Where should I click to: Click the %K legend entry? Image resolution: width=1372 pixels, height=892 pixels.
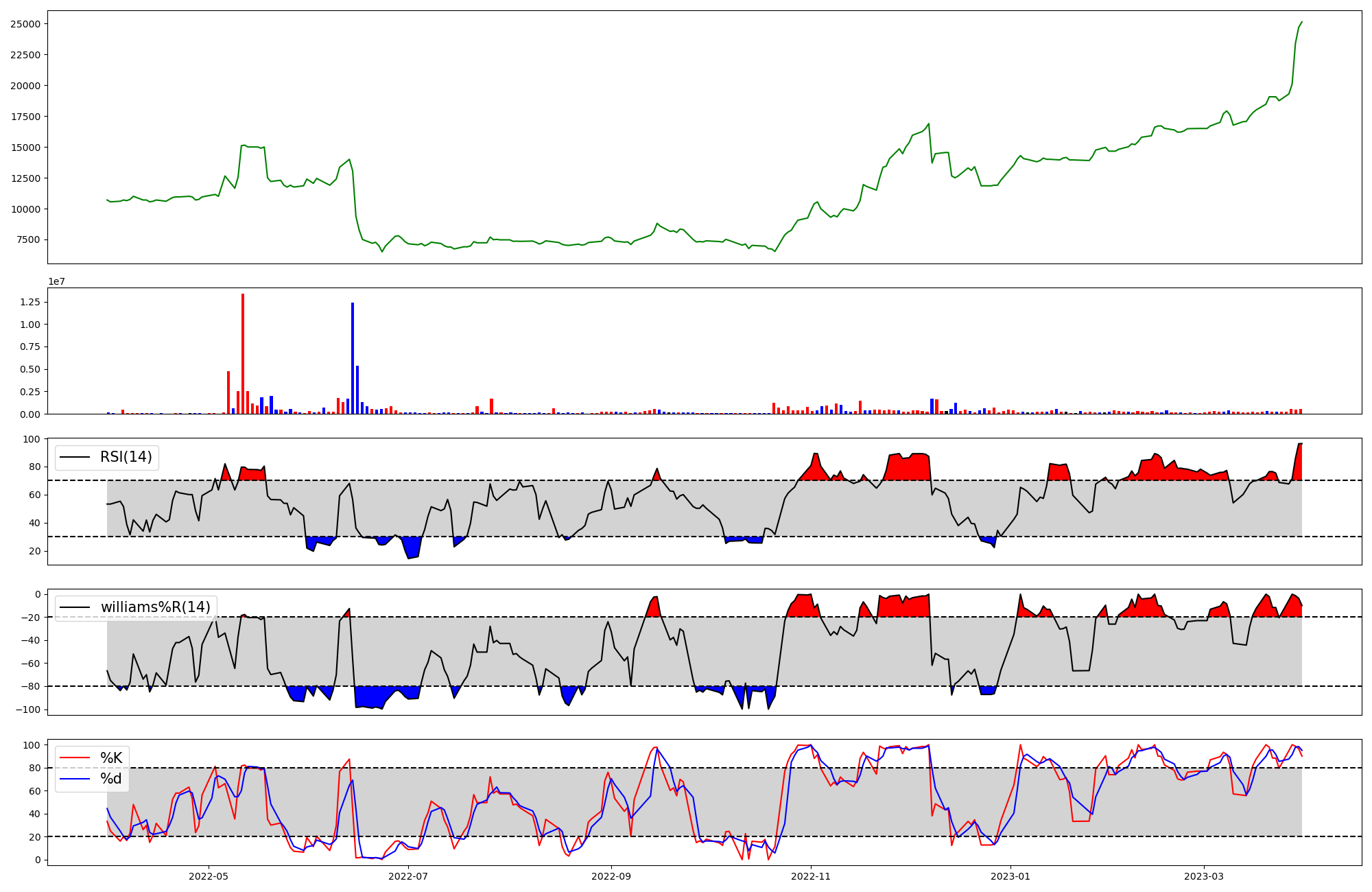[x=111, y=758]
